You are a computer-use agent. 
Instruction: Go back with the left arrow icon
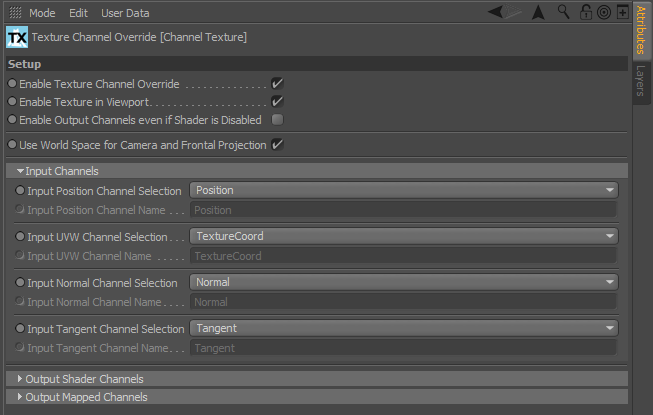pos(496,12)
